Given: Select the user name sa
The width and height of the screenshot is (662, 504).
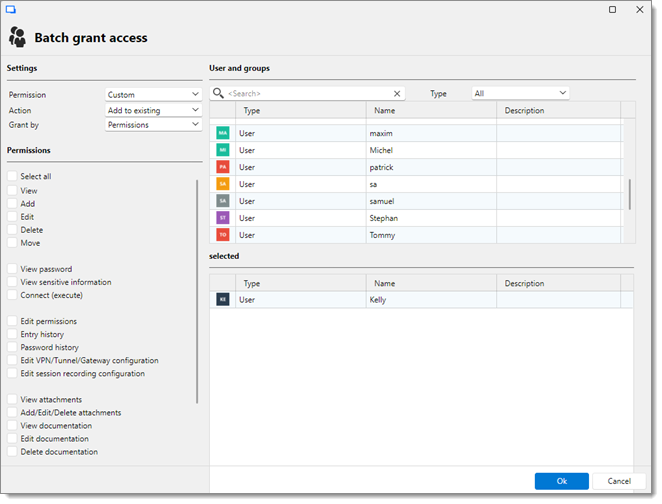Looking at the screenshot, I should [x=373, y=184].
